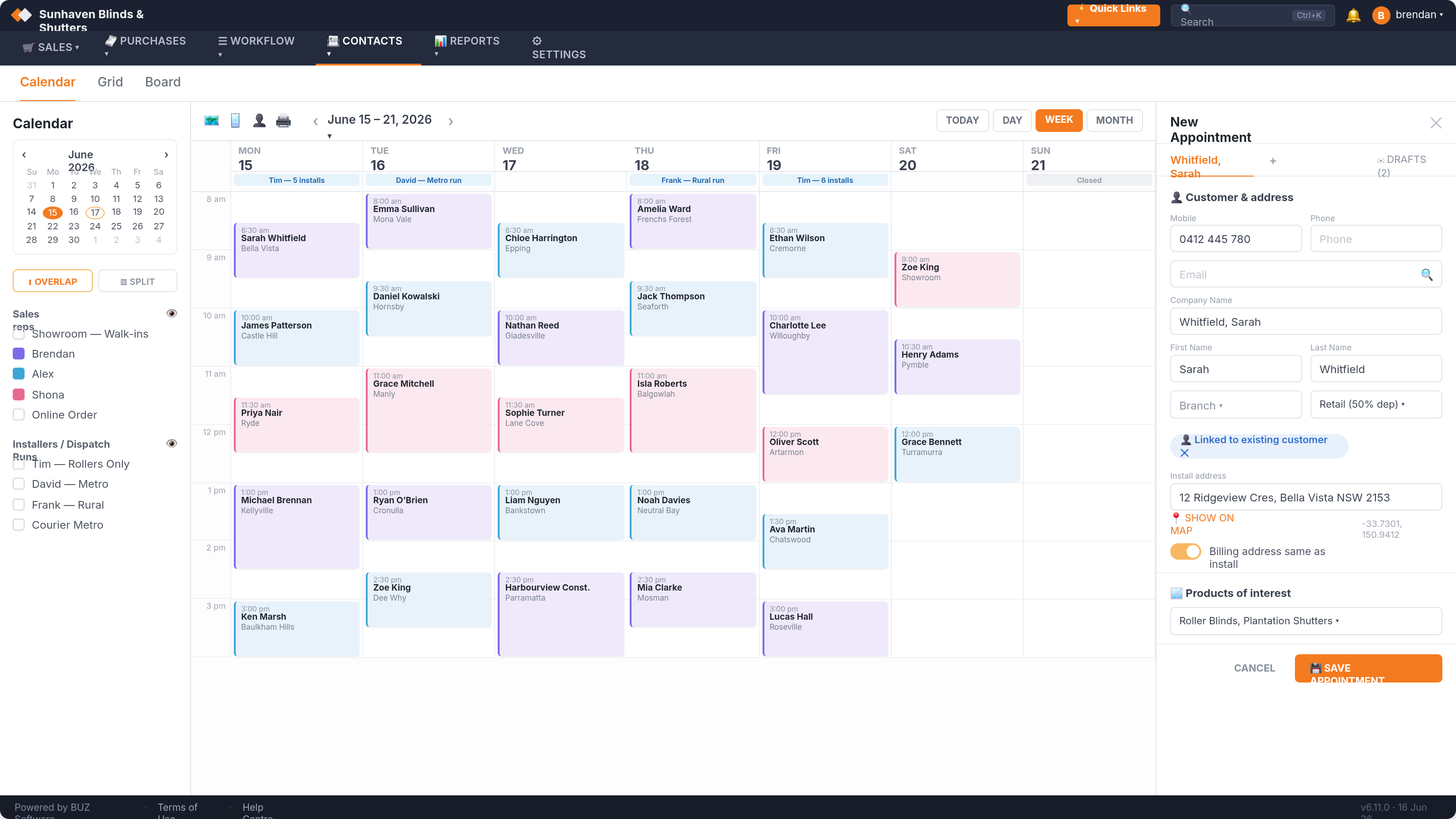
Task: Click Shona pink color swatch
Action: (19, 394)
